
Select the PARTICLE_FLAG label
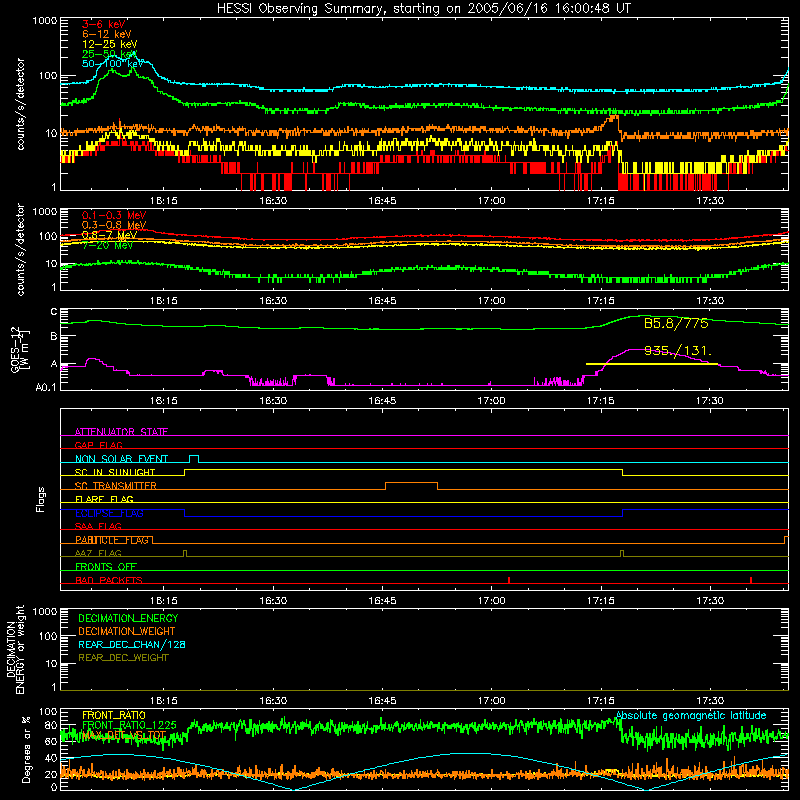(112, 540)
